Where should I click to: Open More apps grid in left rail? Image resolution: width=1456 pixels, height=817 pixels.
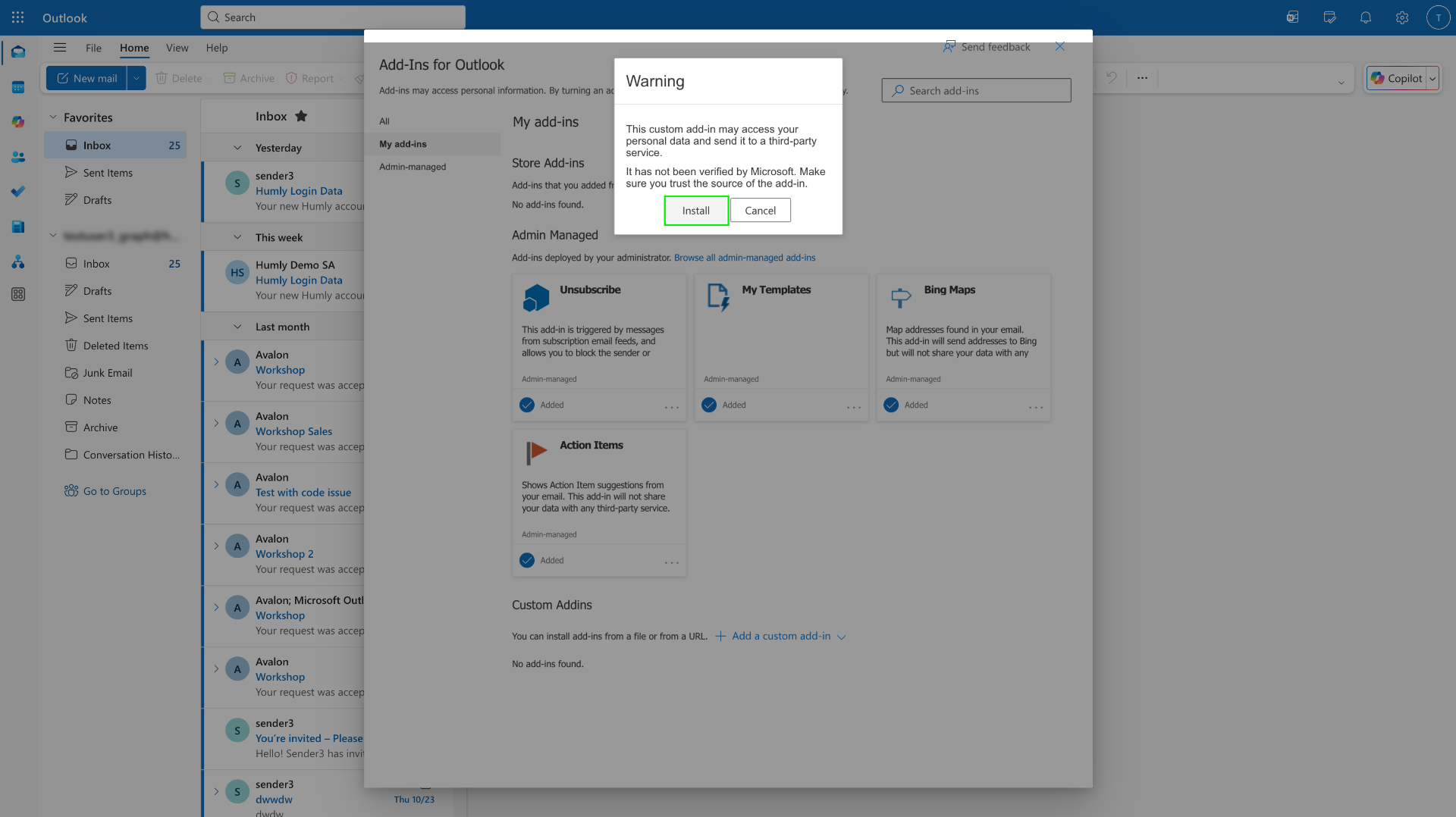click(x=18, y=294)
